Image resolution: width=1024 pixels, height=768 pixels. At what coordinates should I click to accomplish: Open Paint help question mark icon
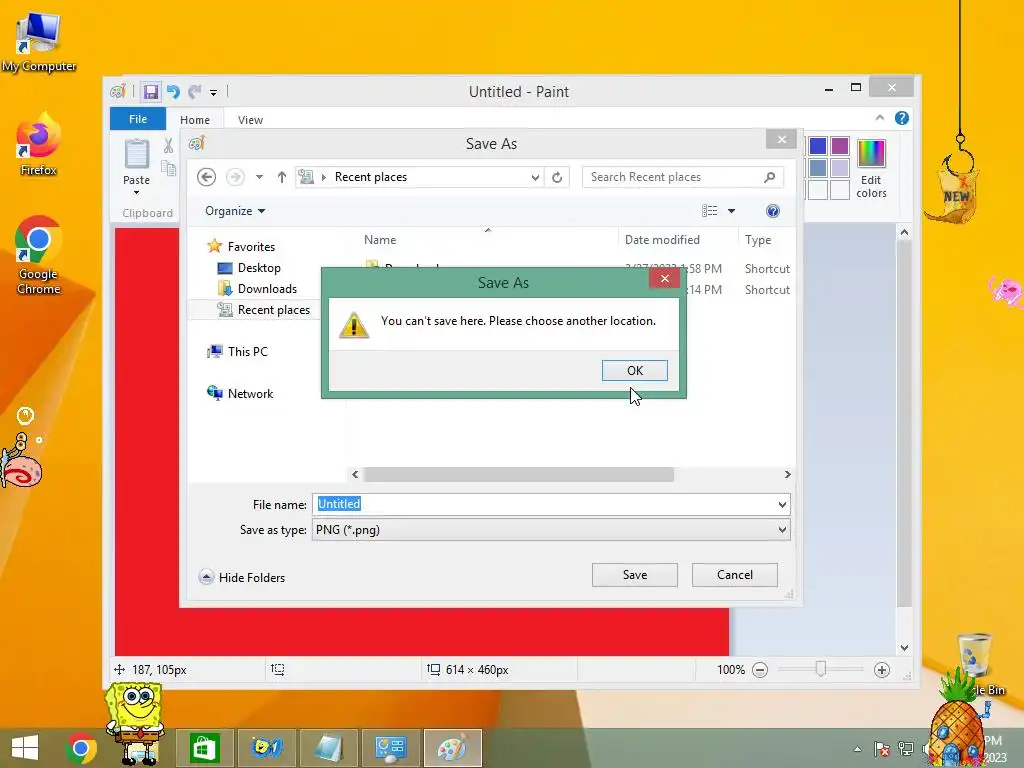click(902, 118)
